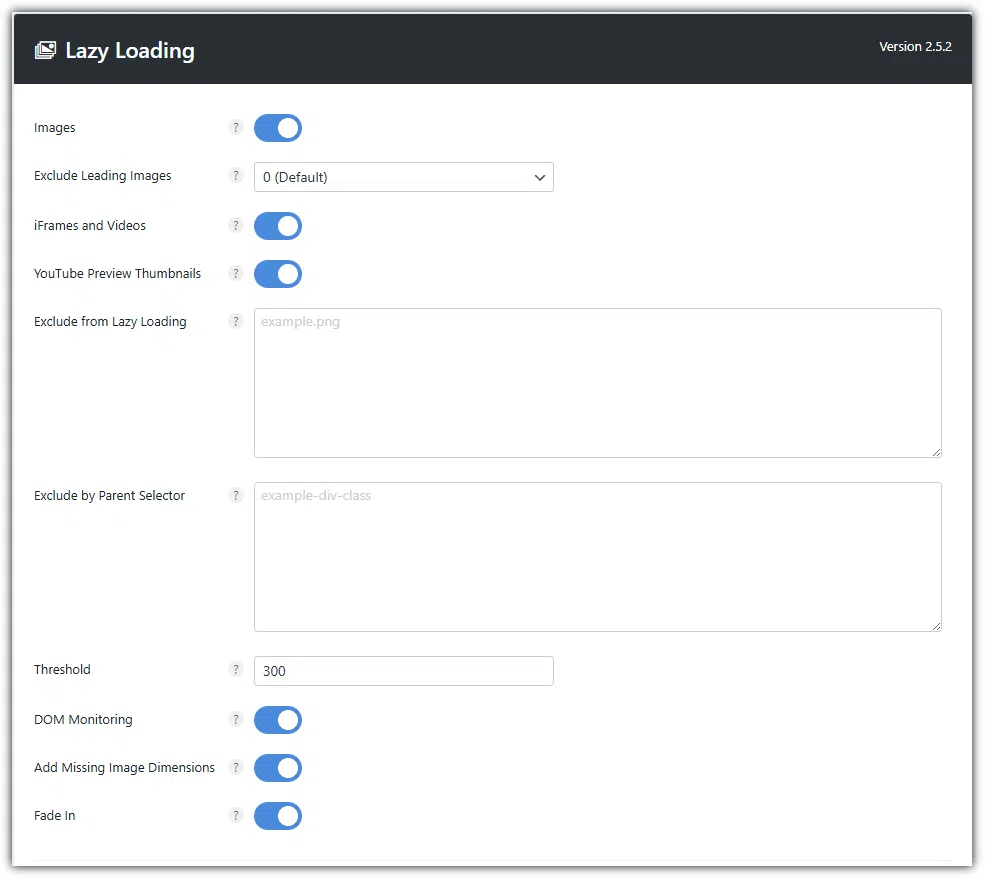Open help tooltip for iFrames and Videos
The width and height of the screenshot is (985, 879).
pos(236,226)
